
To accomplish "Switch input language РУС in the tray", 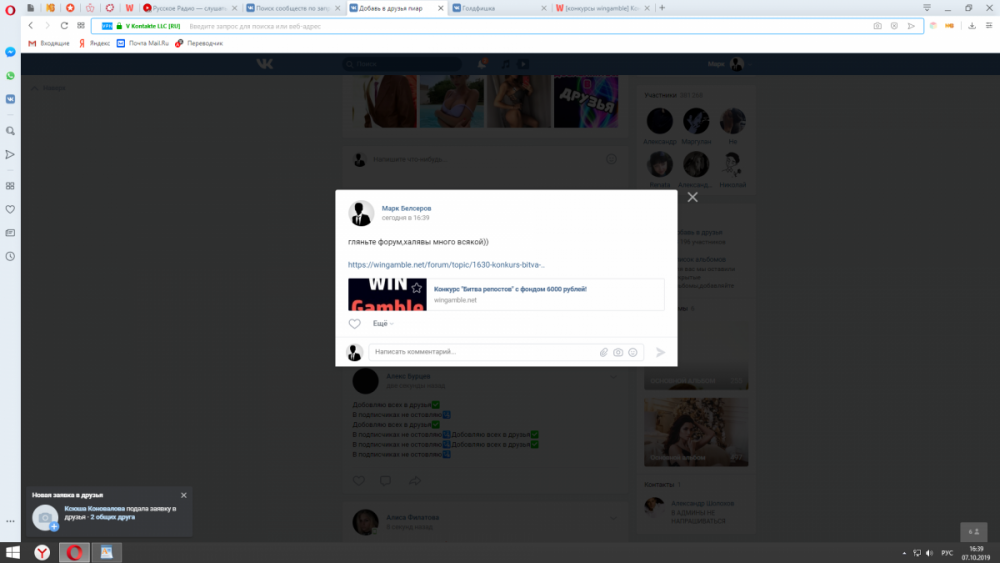I will [x=947, y=553].
